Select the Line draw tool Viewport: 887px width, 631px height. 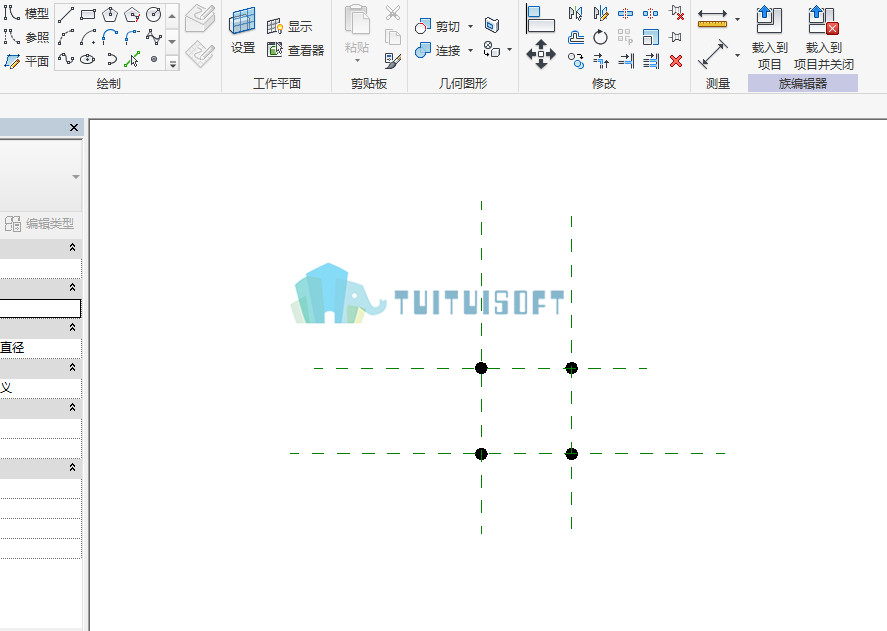(66, 14)
